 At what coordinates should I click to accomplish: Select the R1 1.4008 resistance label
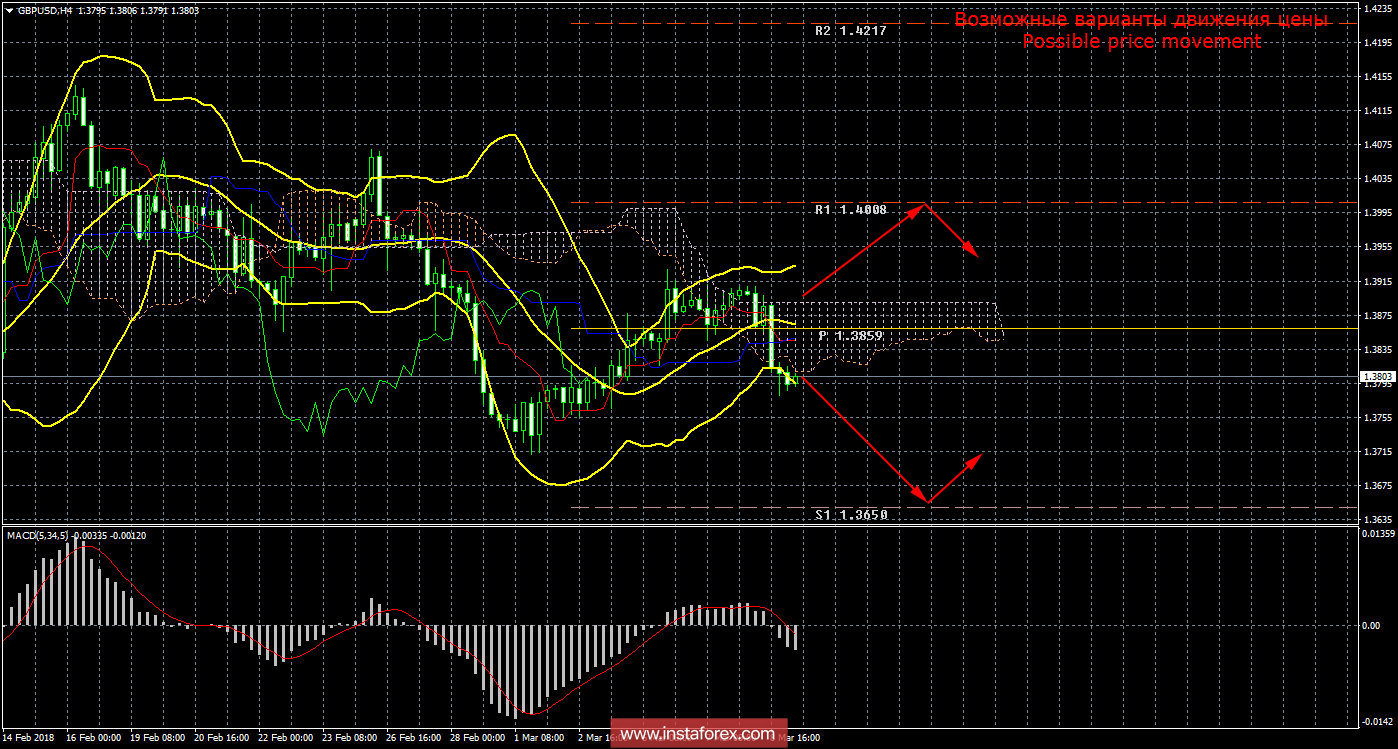(x=850, y=211)
